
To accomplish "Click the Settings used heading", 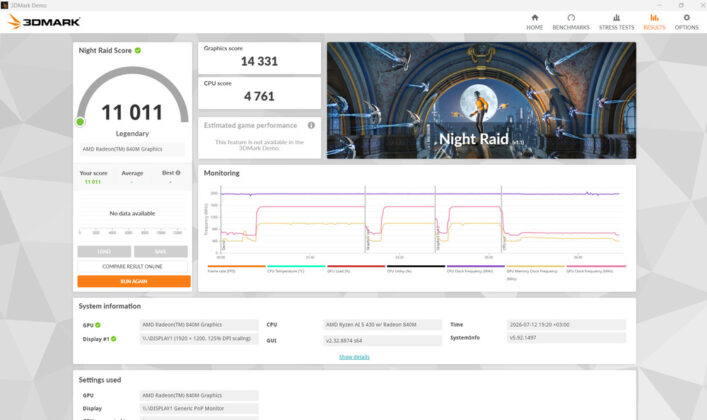I will pyautogui.click(x=100, y=380).
